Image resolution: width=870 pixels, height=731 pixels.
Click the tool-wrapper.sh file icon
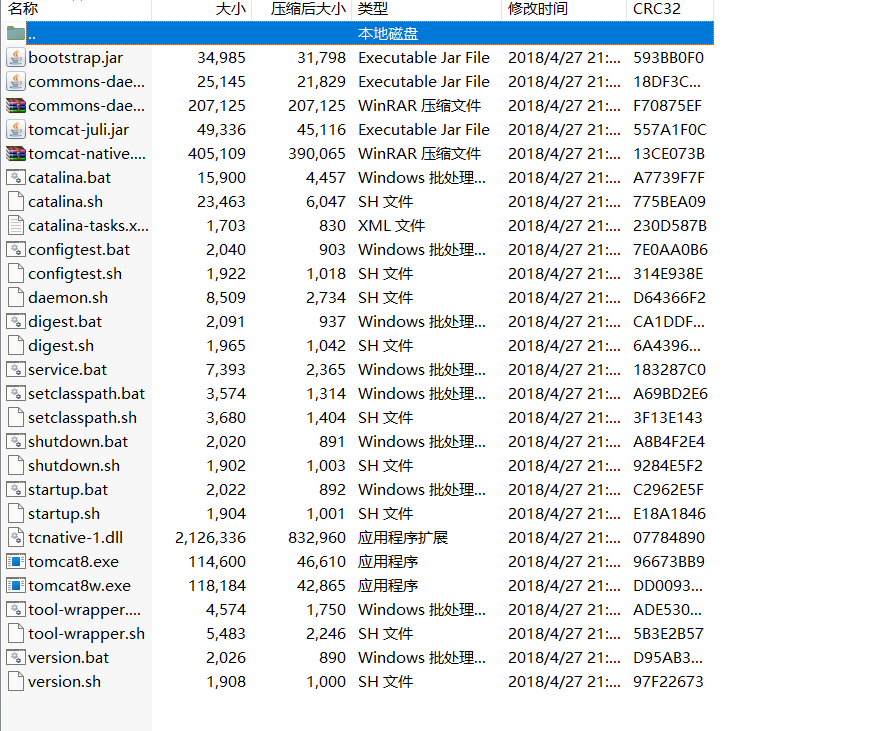(16, 633)
